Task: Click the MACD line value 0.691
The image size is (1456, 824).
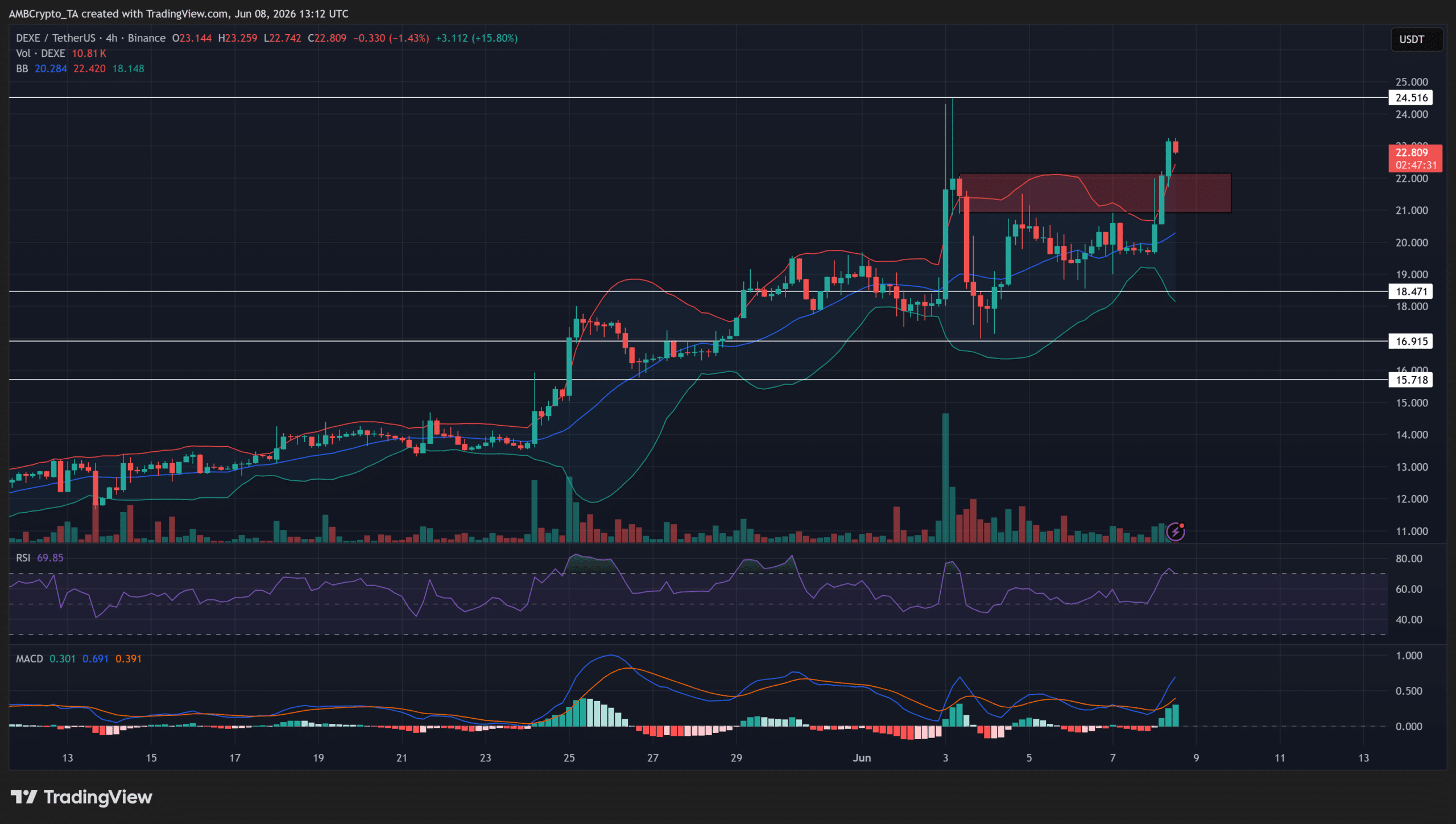Action: pos(96,658)
